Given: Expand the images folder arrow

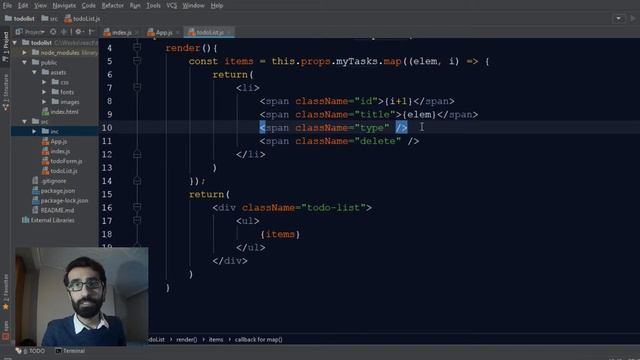Looking at the screenshot, I should point(44,102).
